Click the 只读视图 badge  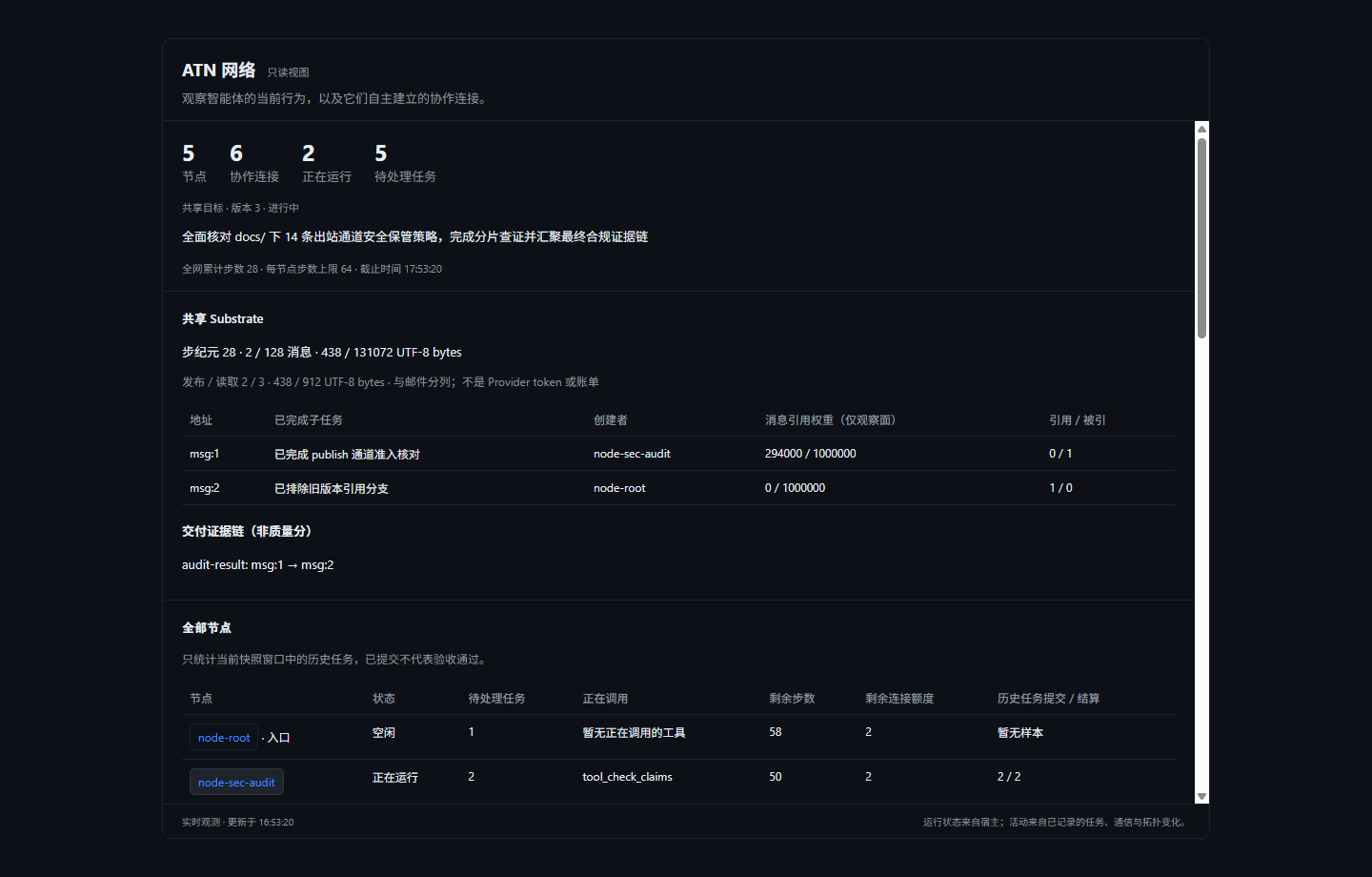coord(288,72)
